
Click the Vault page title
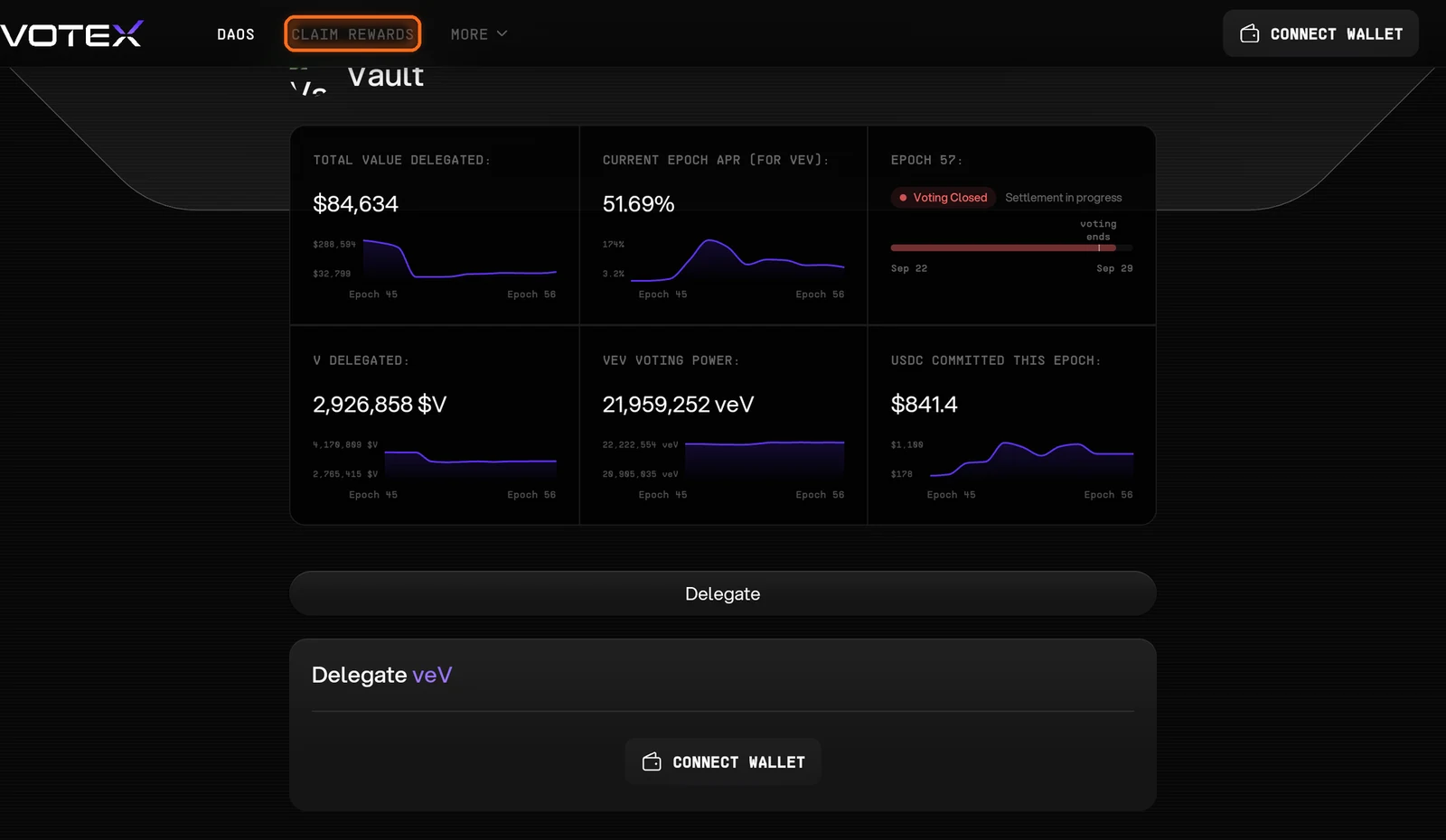tap(385, 76)
